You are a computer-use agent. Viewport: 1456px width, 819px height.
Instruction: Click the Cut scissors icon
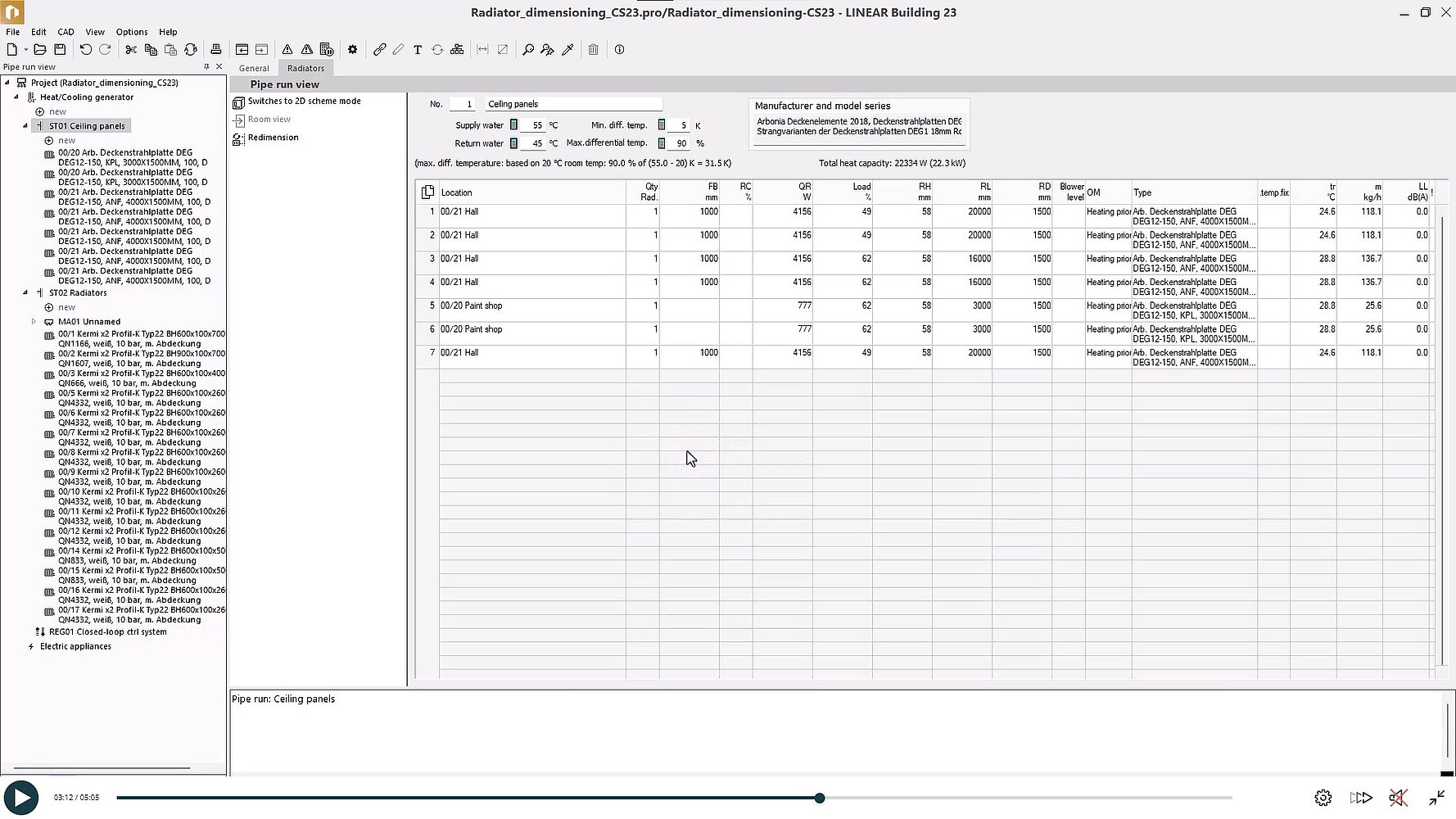point(131,50)
